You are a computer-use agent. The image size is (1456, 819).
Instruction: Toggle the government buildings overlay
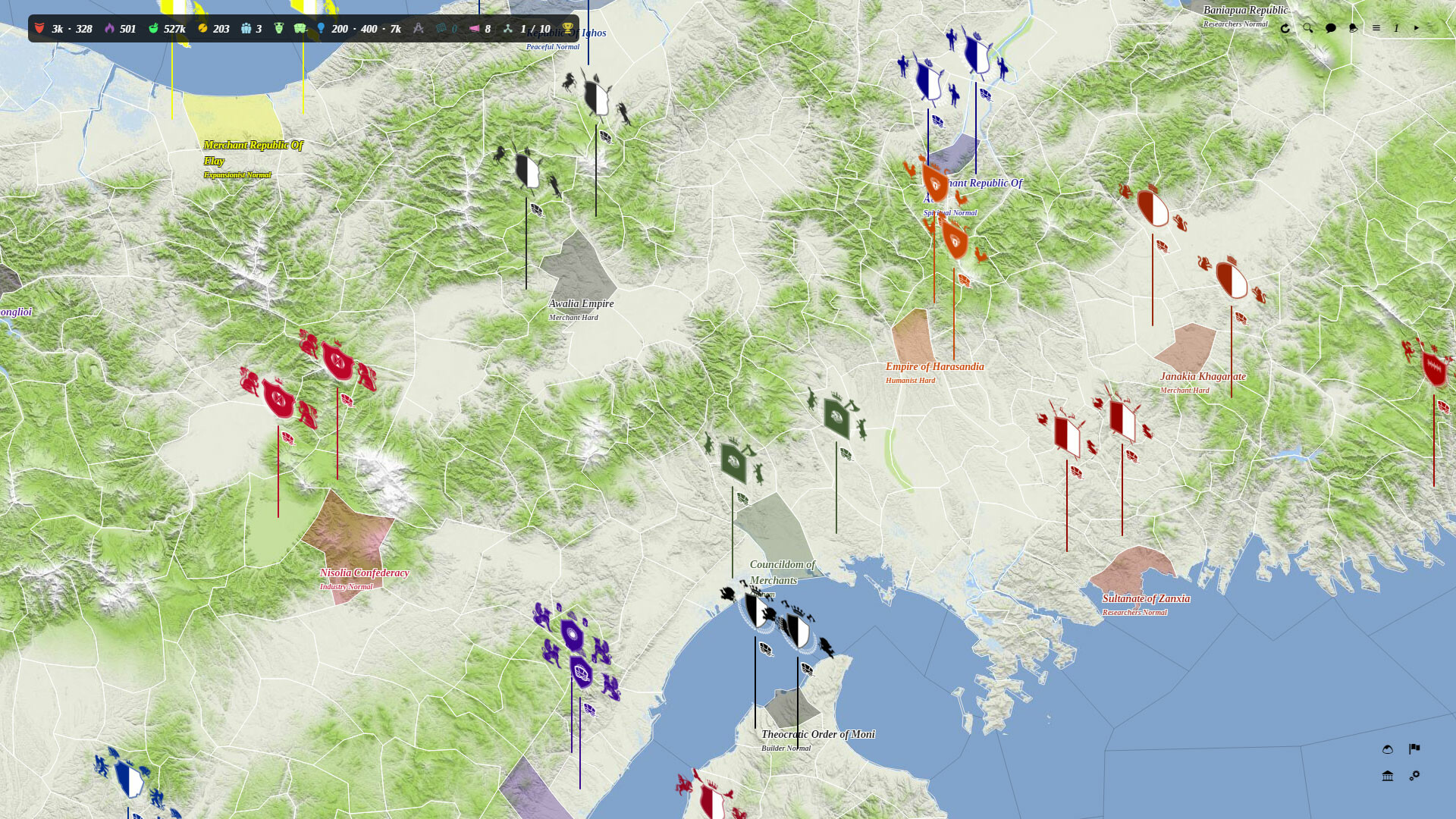click(x=1389, y=776)
